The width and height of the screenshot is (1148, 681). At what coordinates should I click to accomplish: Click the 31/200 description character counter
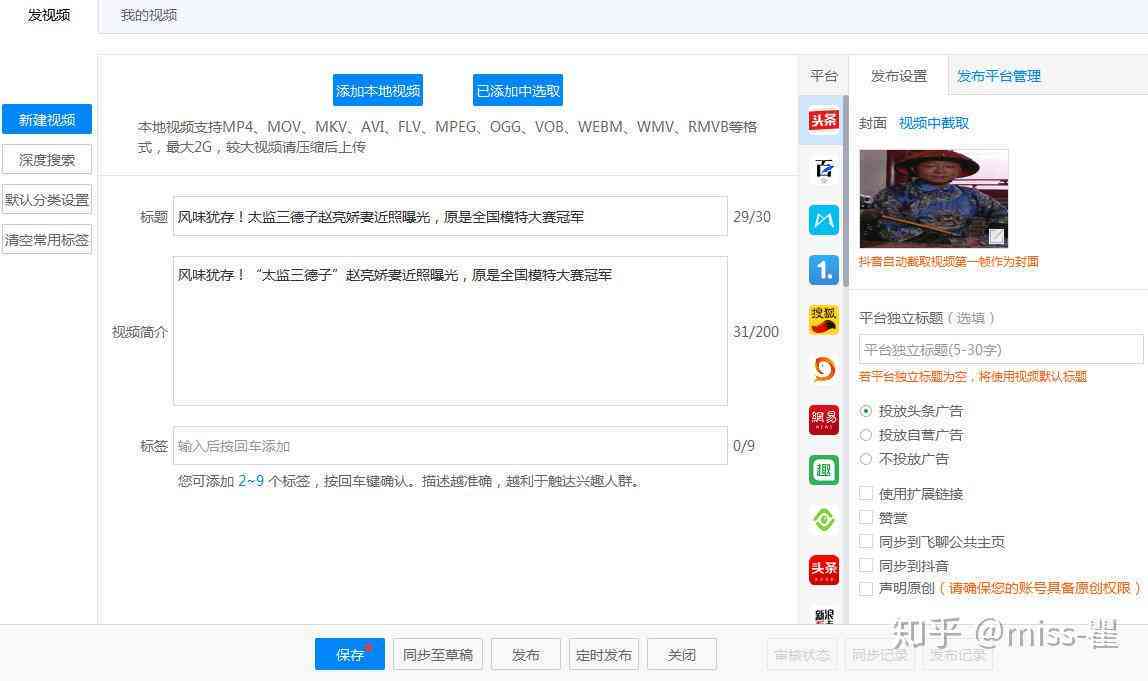coord(756,331)
